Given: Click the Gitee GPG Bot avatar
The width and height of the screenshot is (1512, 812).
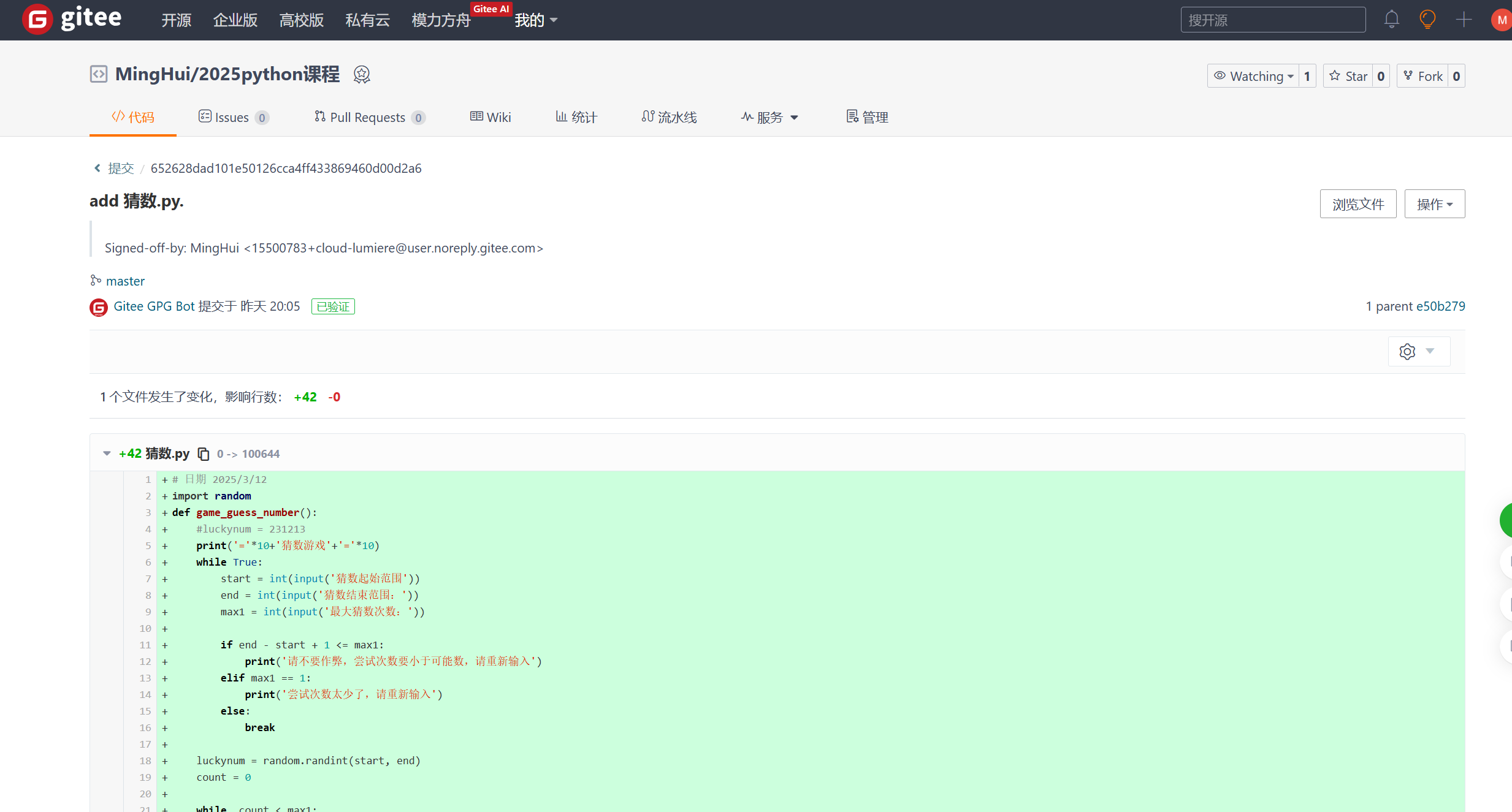Looking at the screenshot, I should 99,307.
